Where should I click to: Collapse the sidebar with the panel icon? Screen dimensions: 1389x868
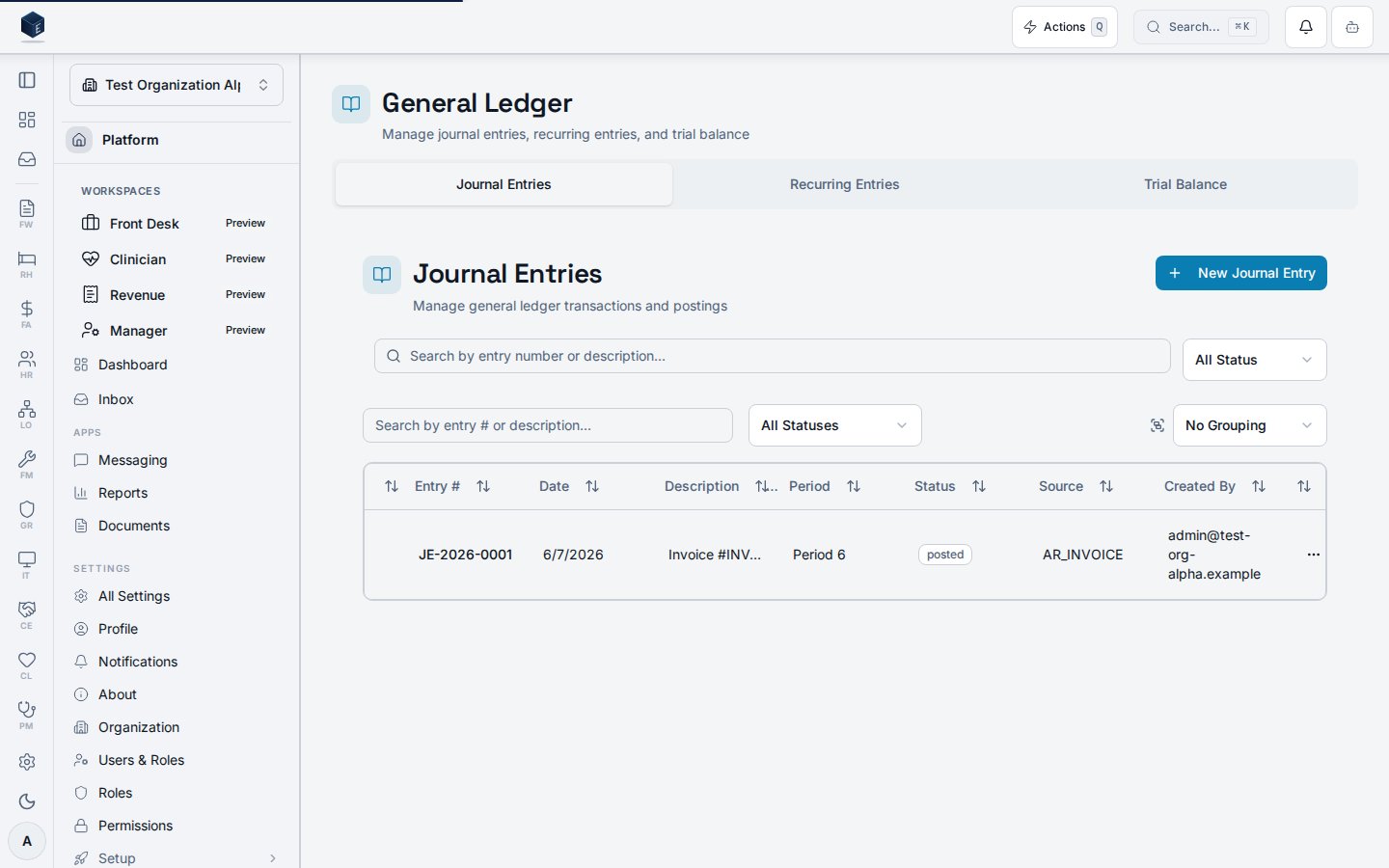tap(27, 80)
